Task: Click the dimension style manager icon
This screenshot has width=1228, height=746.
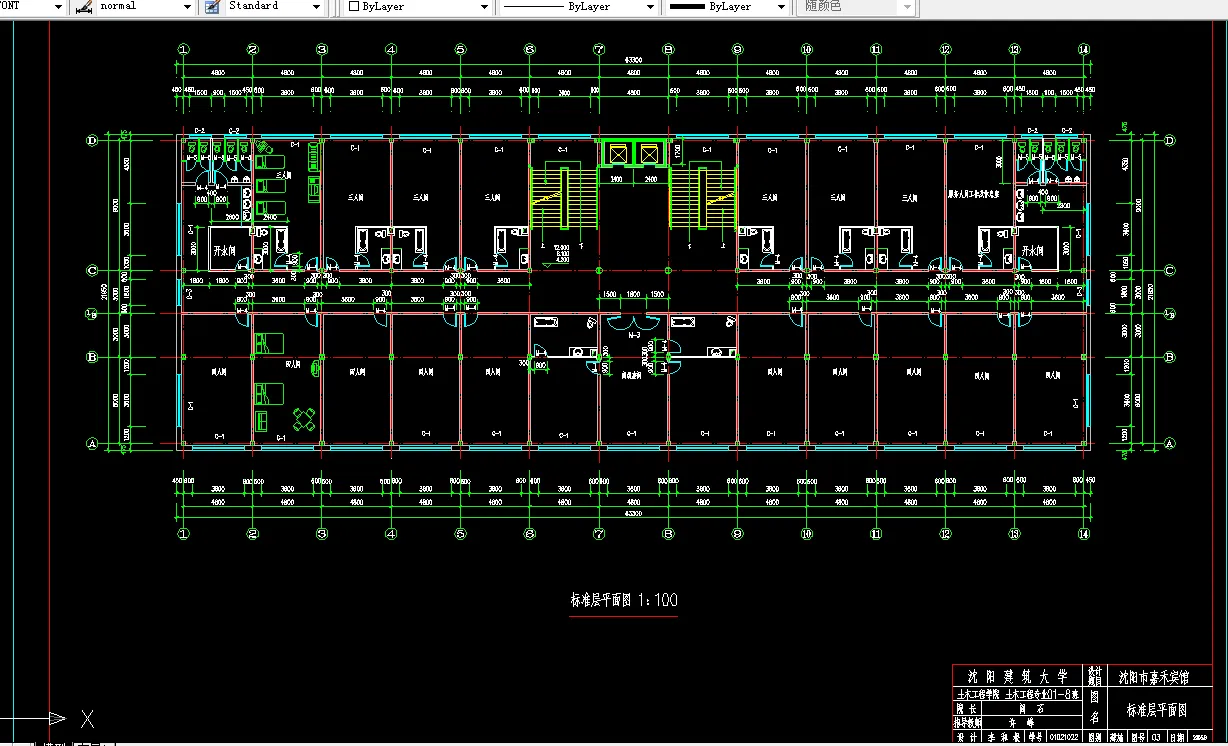Action: [x=83, y=6]
